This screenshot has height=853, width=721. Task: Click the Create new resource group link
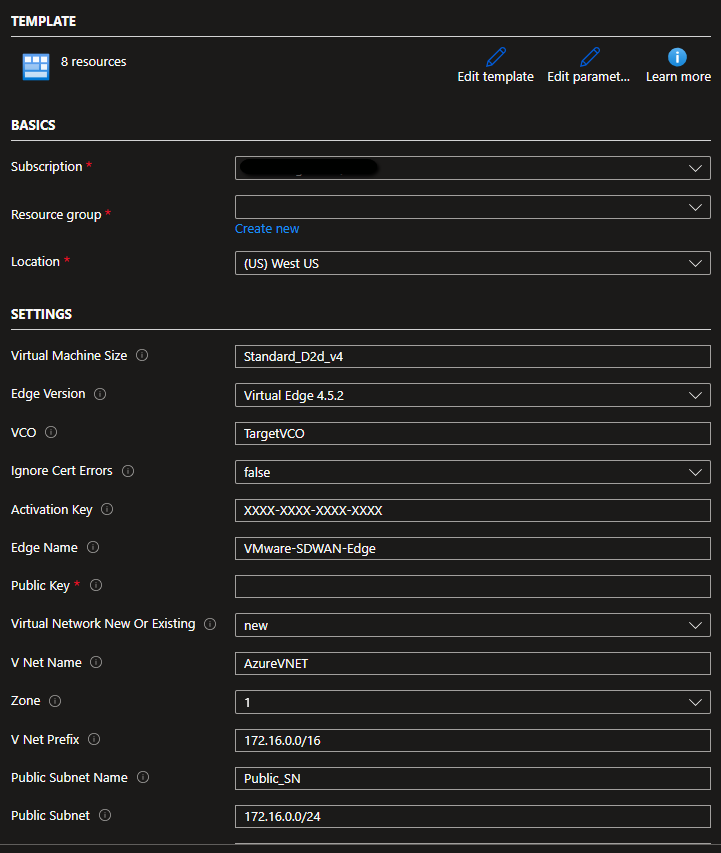tap(267, 229)
